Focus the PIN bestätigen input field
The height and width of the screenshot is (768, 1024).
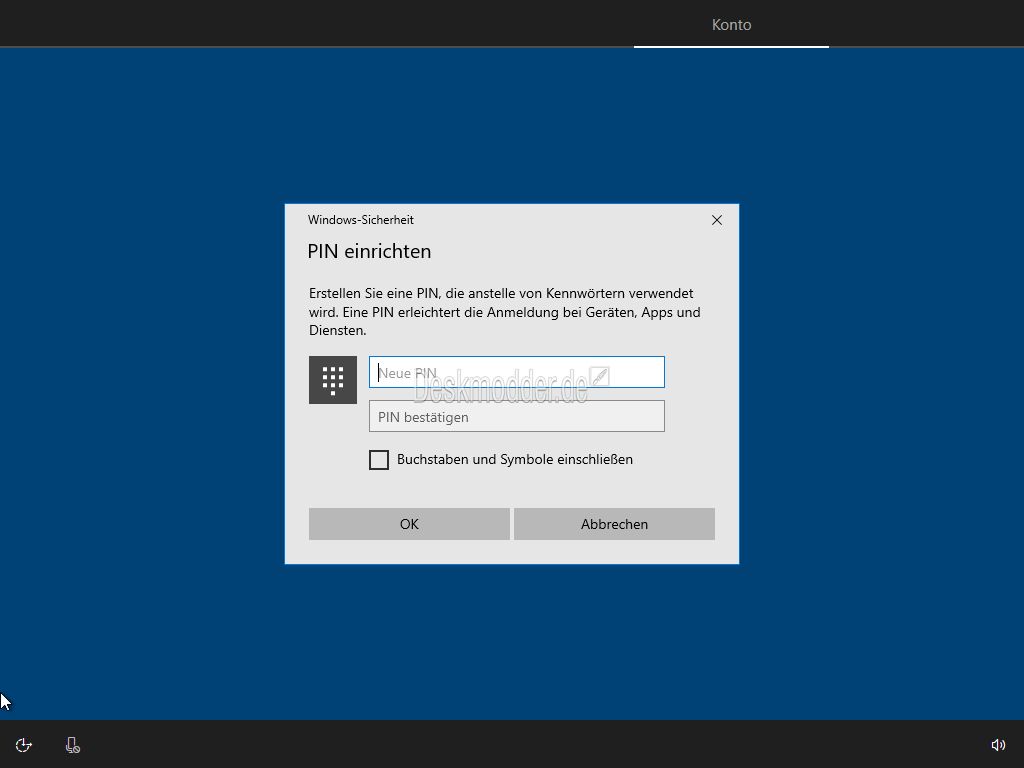tap(517, 417)
